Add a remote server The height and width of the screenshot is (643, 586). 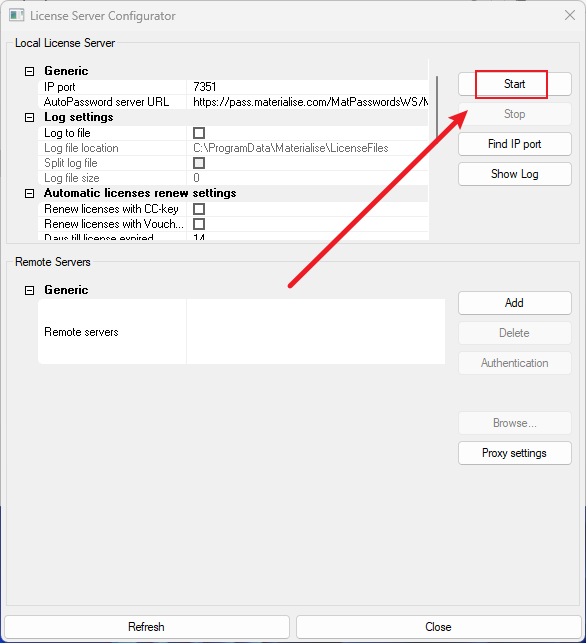[514, 303]
